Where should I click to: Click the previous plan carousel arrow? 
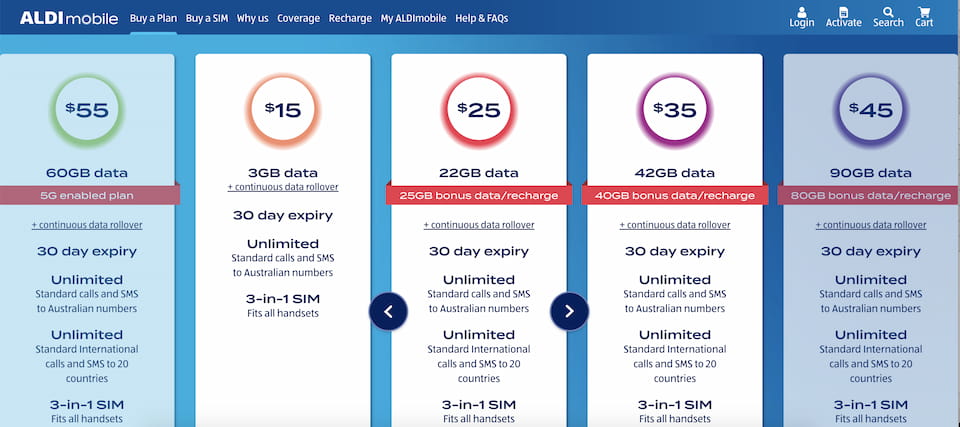(388, 311)
